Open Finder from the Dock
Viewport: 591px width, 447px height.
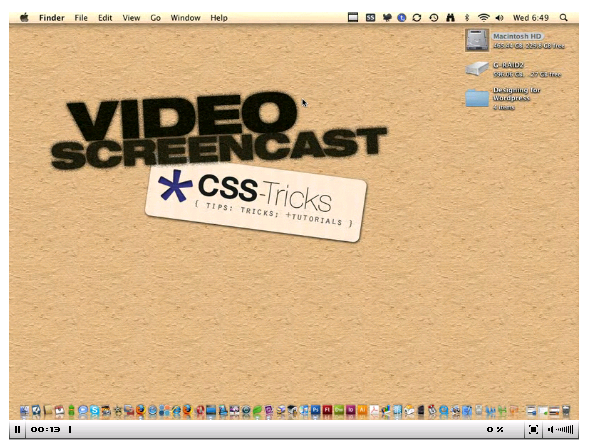pos(24,411)
